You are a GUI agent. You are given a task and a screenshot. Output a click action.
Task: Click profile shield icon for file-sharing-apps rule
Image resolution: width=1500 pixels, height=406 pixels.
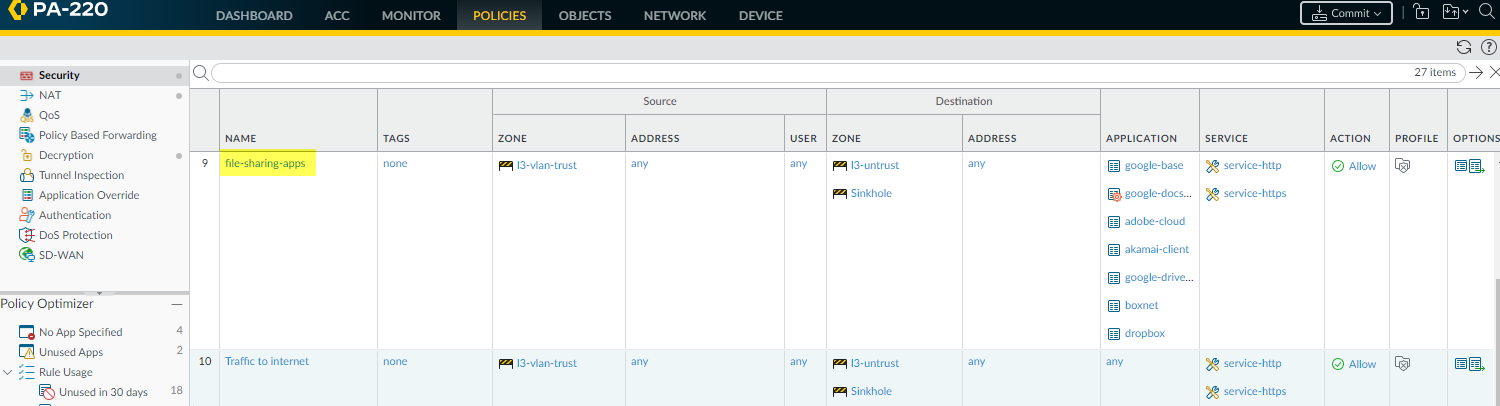[x=1402, y=166]
